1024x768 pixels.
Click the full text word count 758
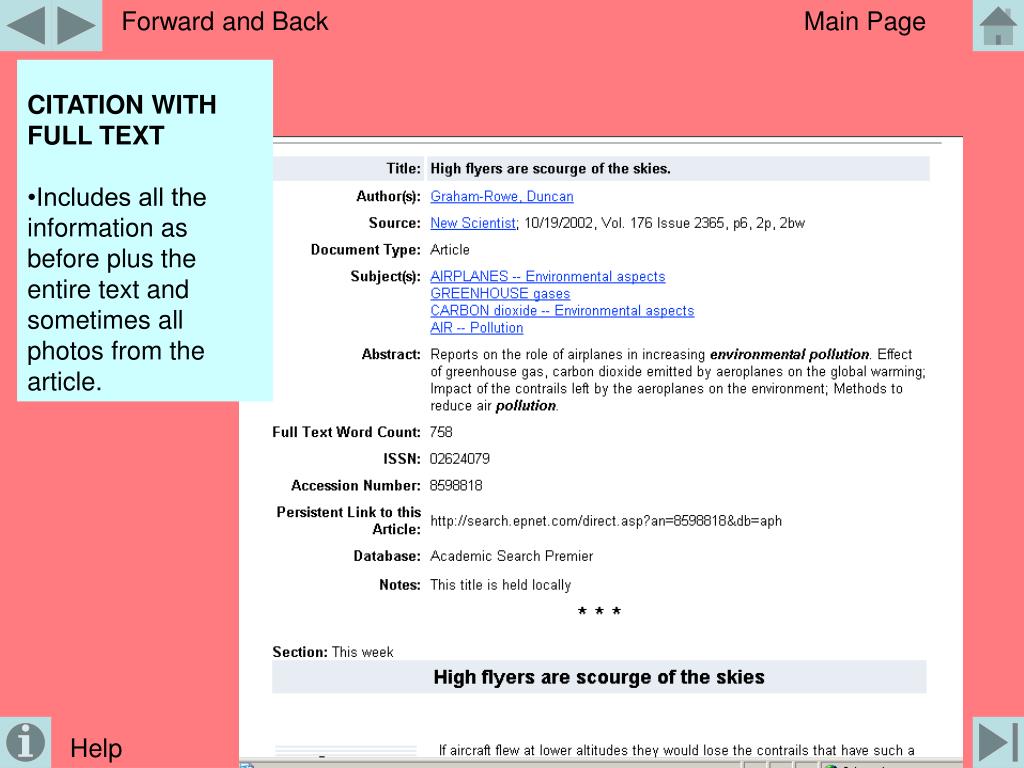click(441, 432)
